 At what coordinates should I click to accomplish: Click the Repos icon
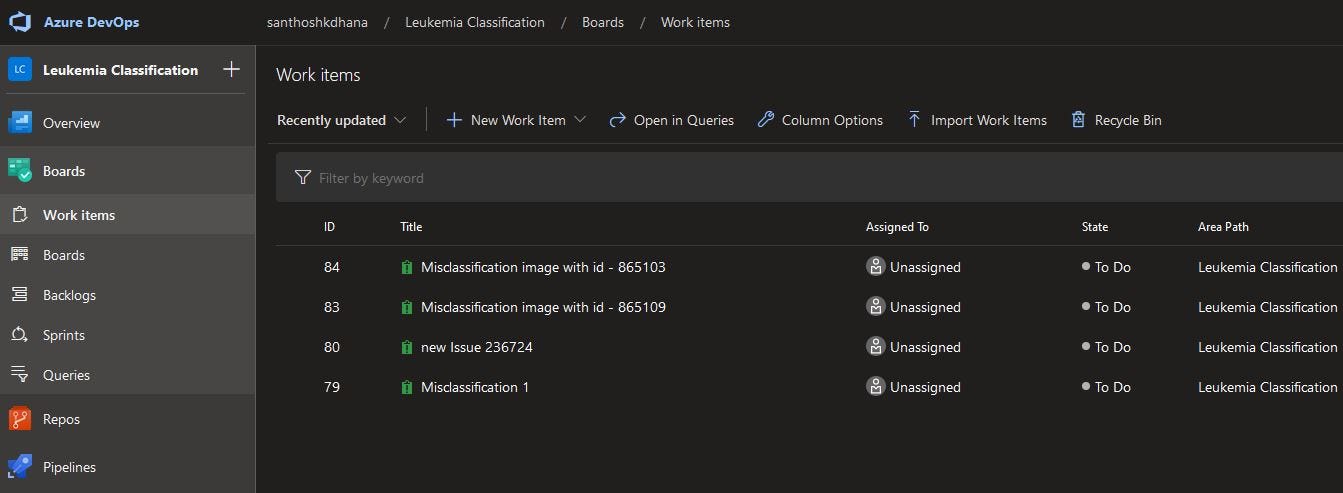20,418
